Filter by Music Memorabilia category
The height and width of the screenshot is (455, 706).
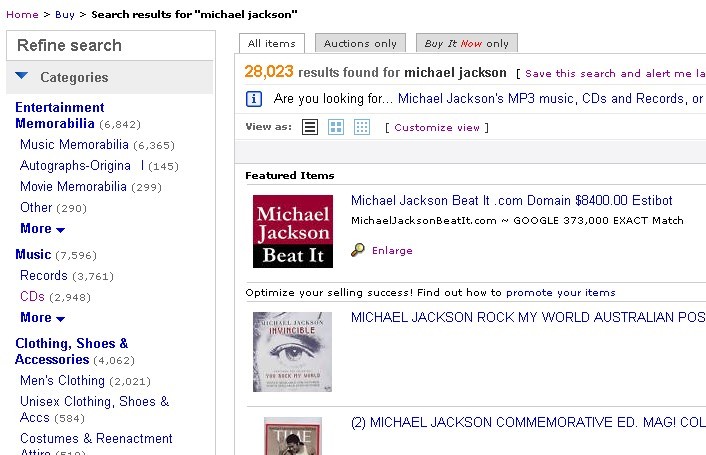tap(74, 145)
